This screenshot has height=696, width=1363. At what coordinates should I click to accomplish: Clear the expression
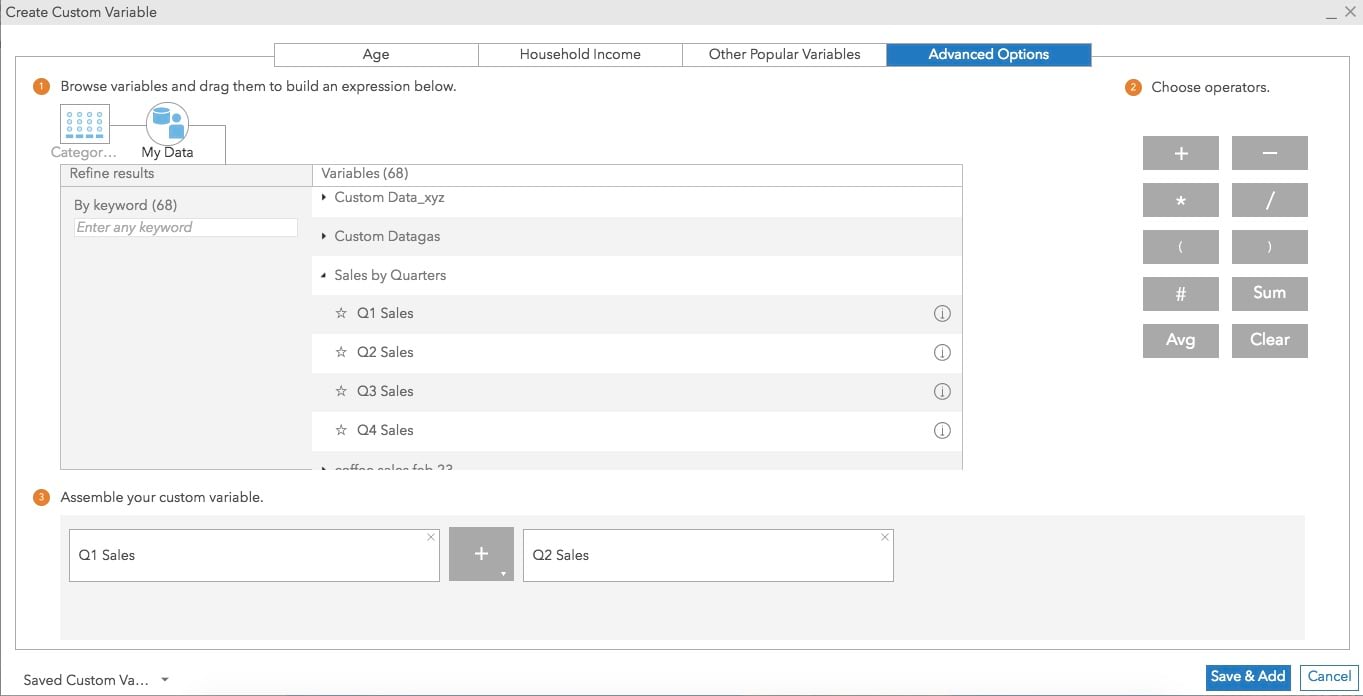pos(1270,340)
